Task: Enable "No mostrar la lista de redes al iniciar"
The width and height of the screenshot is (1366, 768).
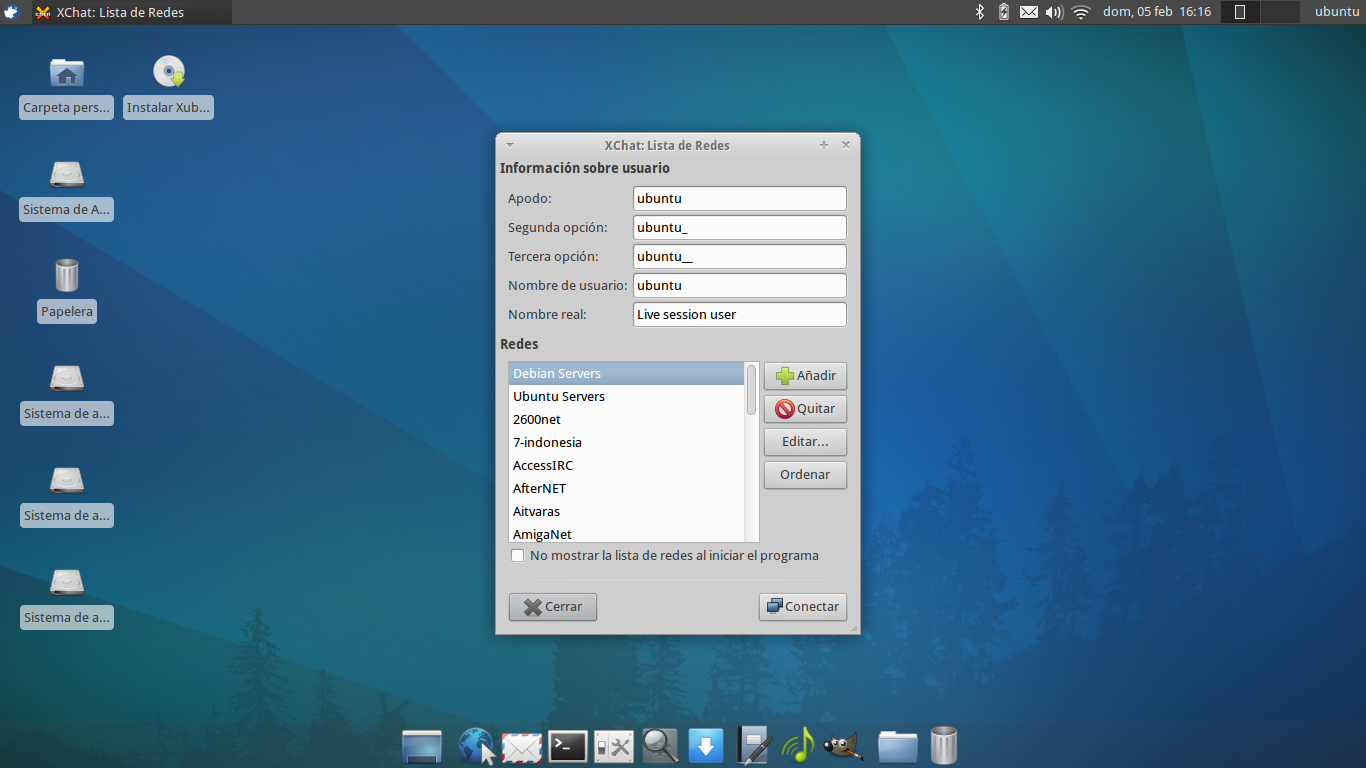Action: (x=517, y=555)
